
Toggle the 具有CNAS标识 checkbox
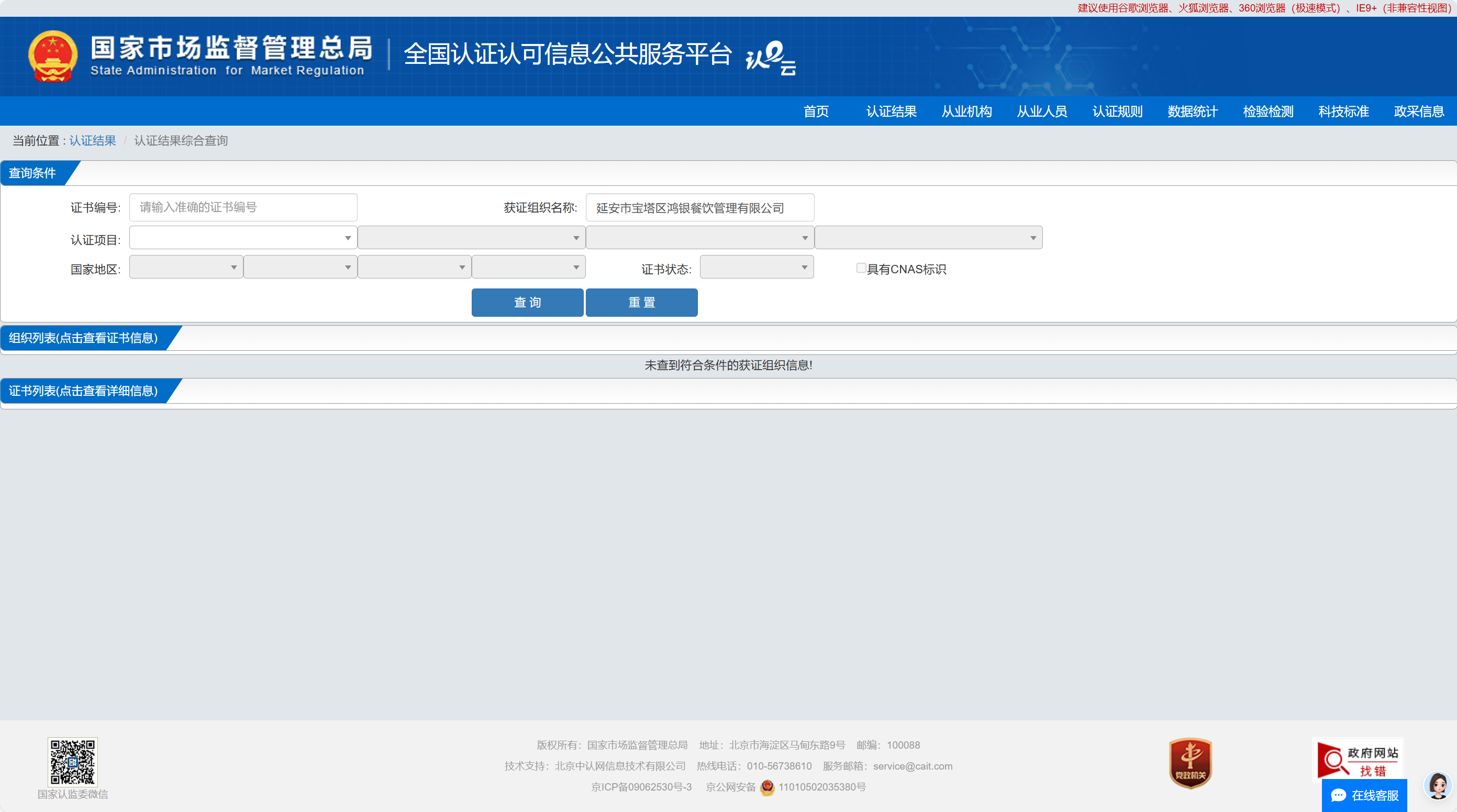(x=861, y=268)
